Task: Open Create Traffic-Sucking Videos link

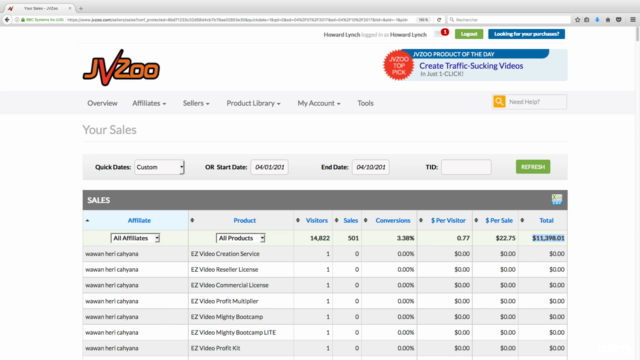Action: (x=471, y=66)
